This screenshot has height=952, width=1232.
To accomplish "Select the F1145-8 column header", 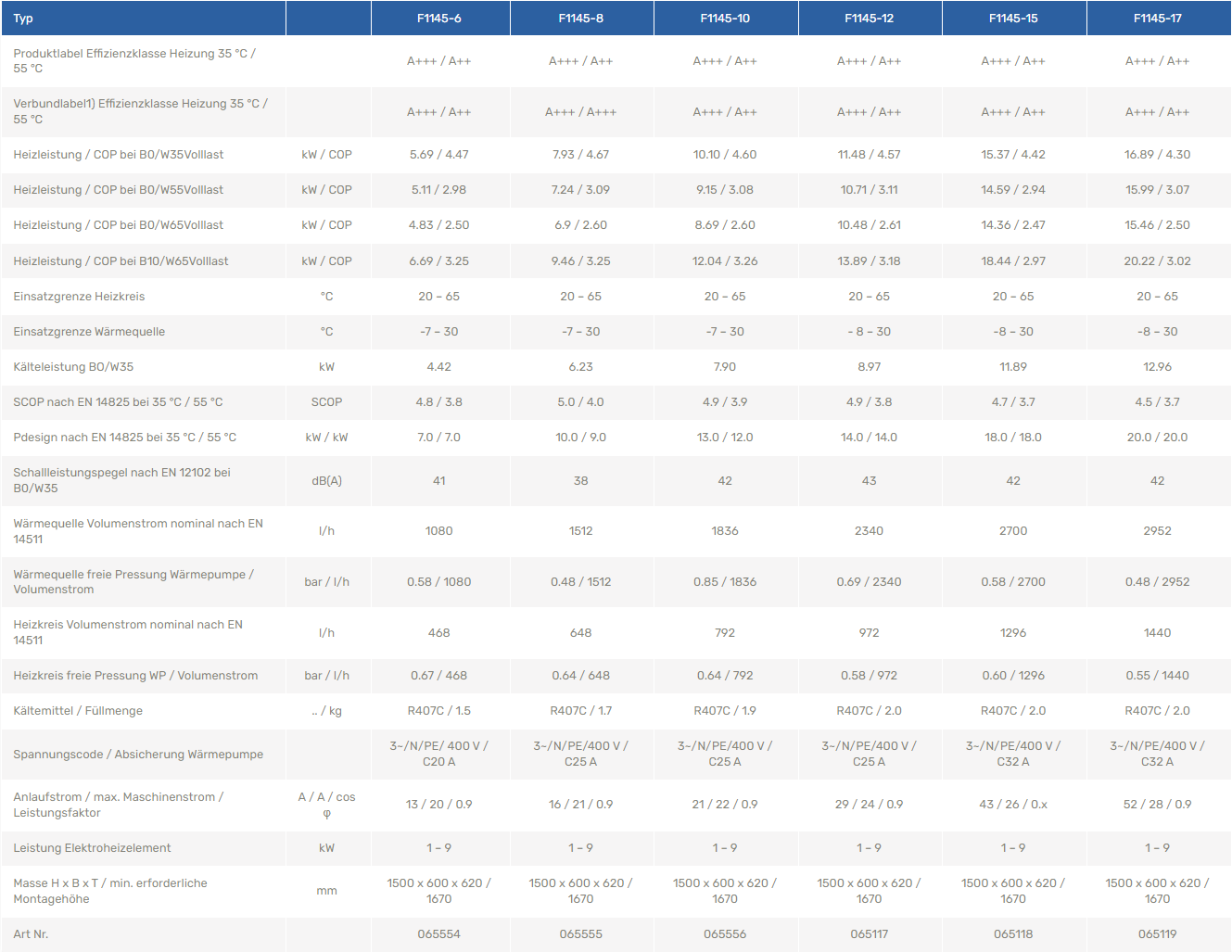I will point(581,19).
